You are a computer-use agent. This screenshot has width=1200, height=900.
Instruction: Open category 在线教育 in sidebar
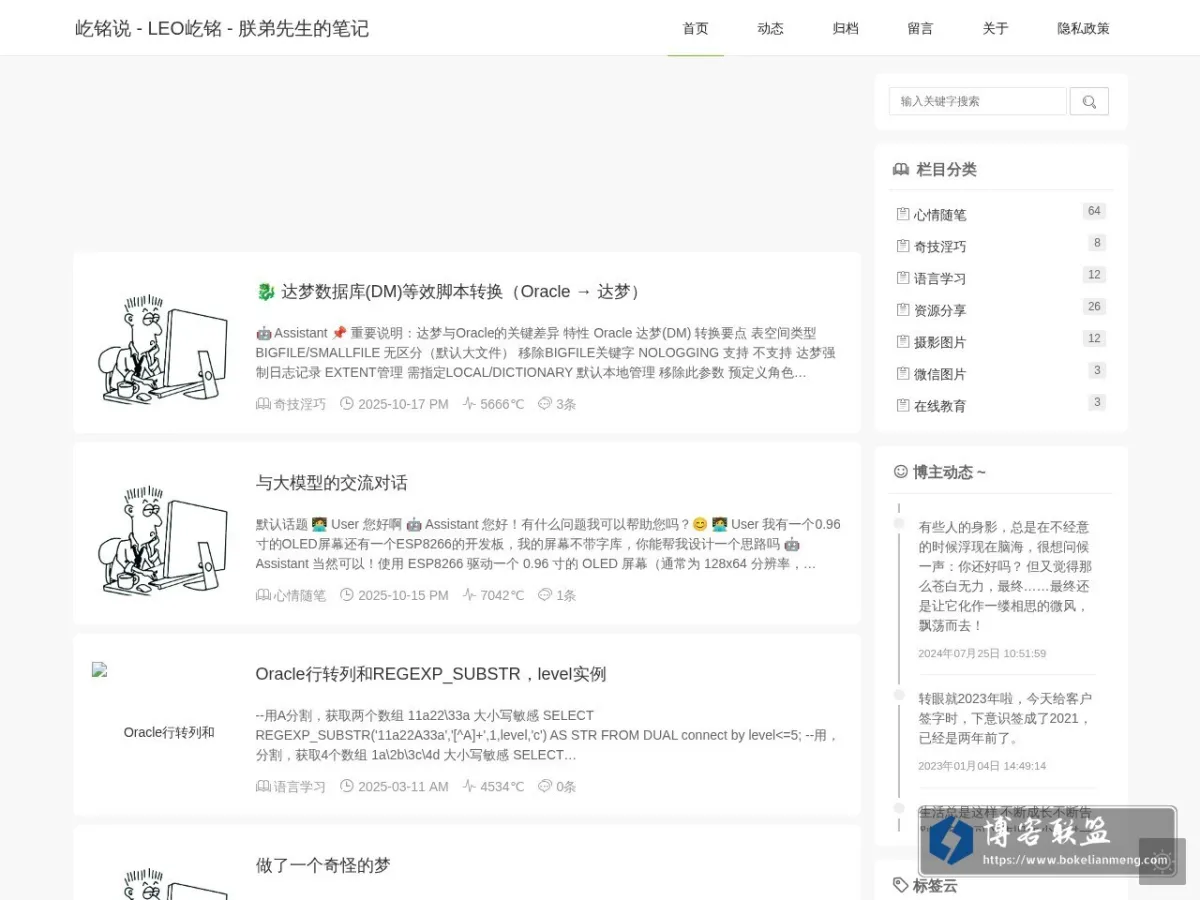pos(940,407)
